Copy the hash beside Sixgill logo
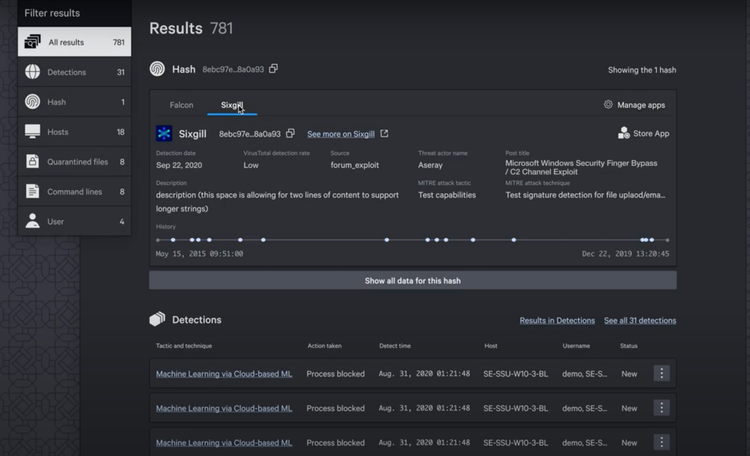 291,133
